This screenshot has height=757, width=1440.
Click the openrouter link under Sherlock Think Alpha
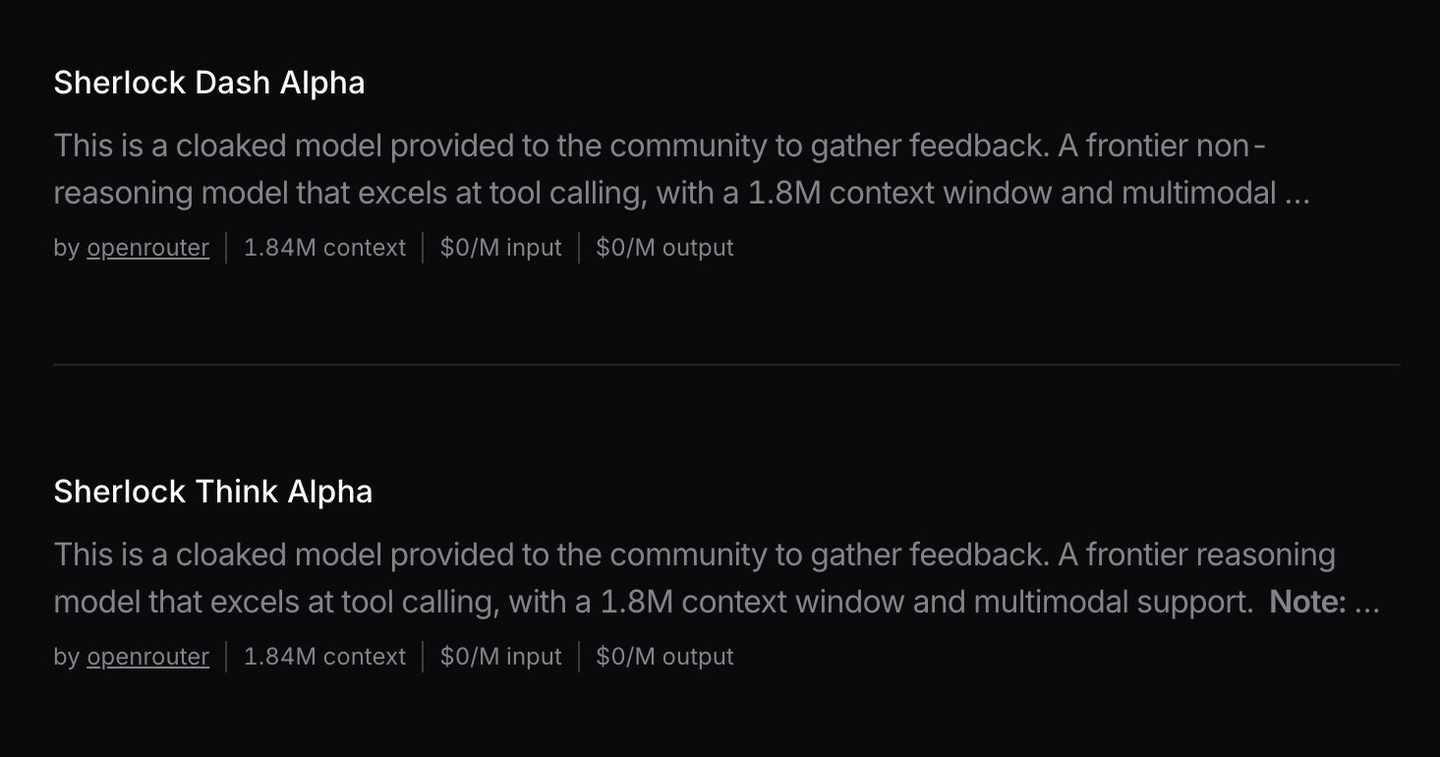(x=148, y=656)
